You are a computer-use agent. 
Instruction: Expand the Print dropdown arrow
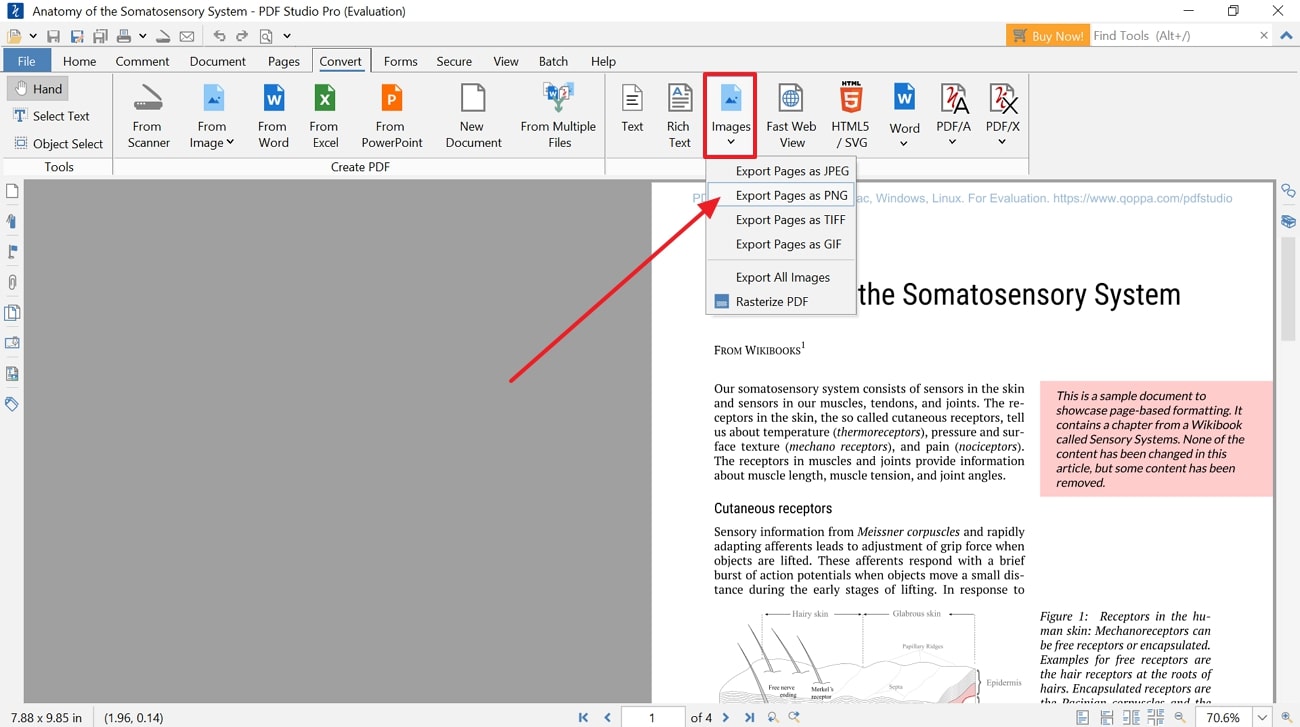143,36
